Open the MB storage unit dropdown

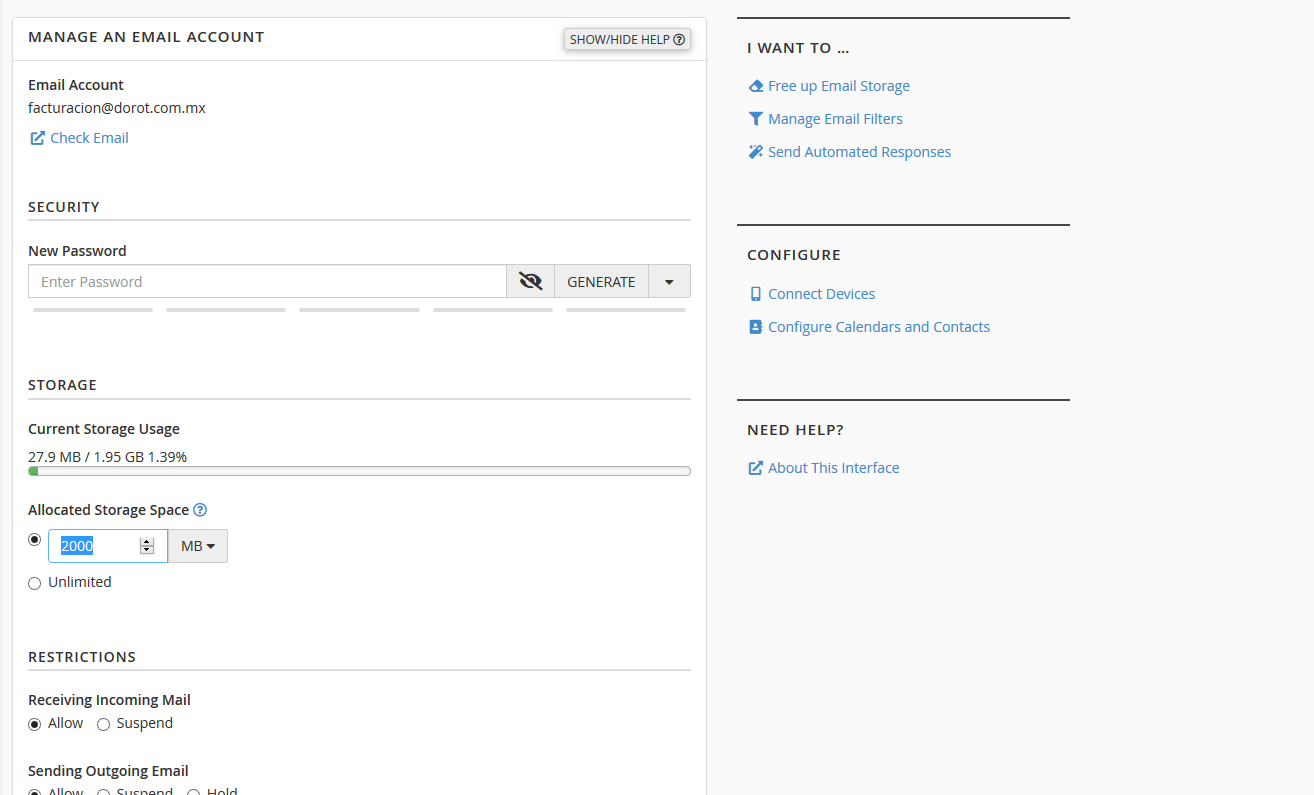pyautogui.click(x=198, y=546)
